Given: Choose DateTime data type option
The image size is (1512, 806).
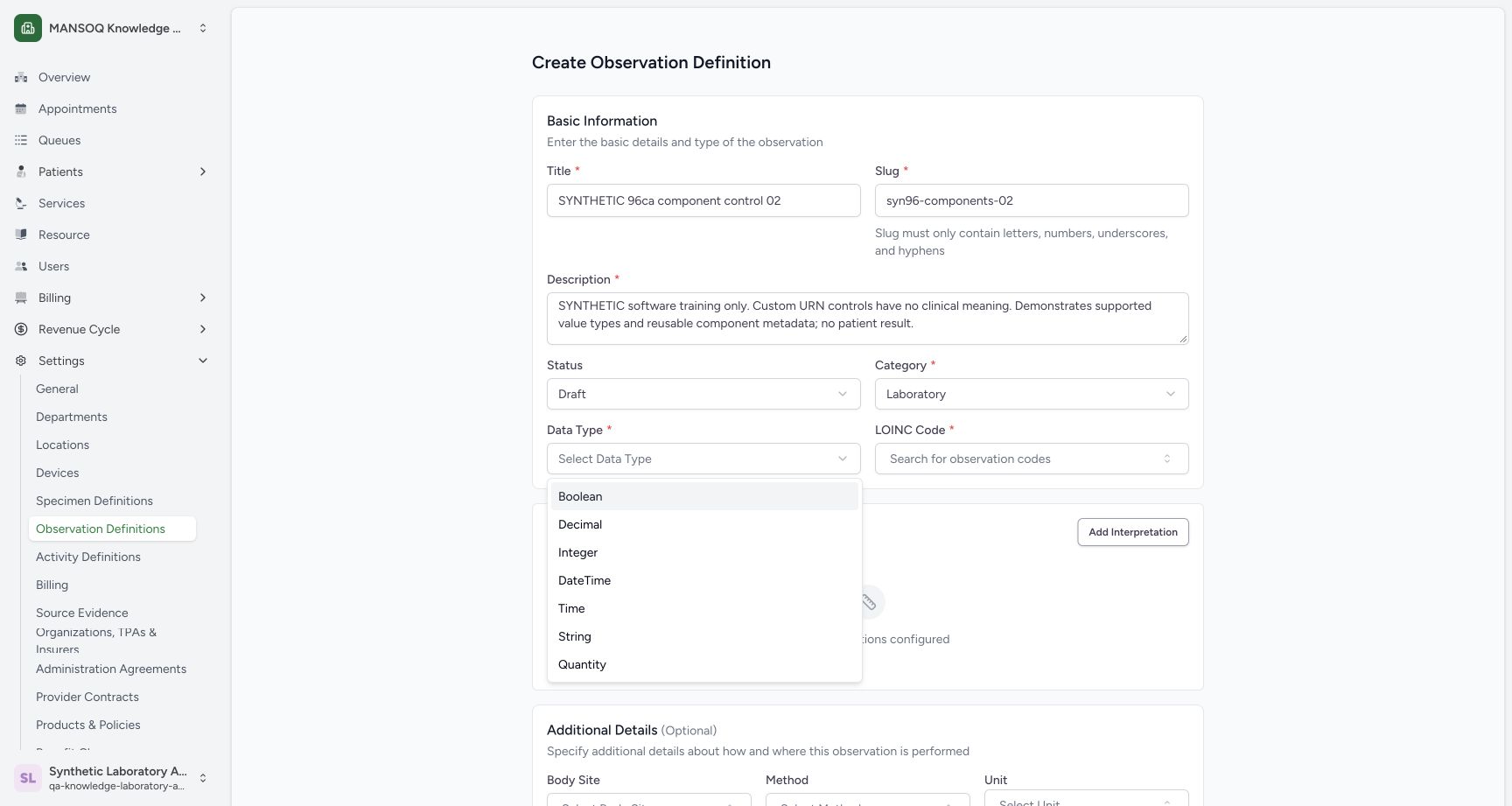Looking at the screenshot, I should pyautogui.click(x=704, y=580).
